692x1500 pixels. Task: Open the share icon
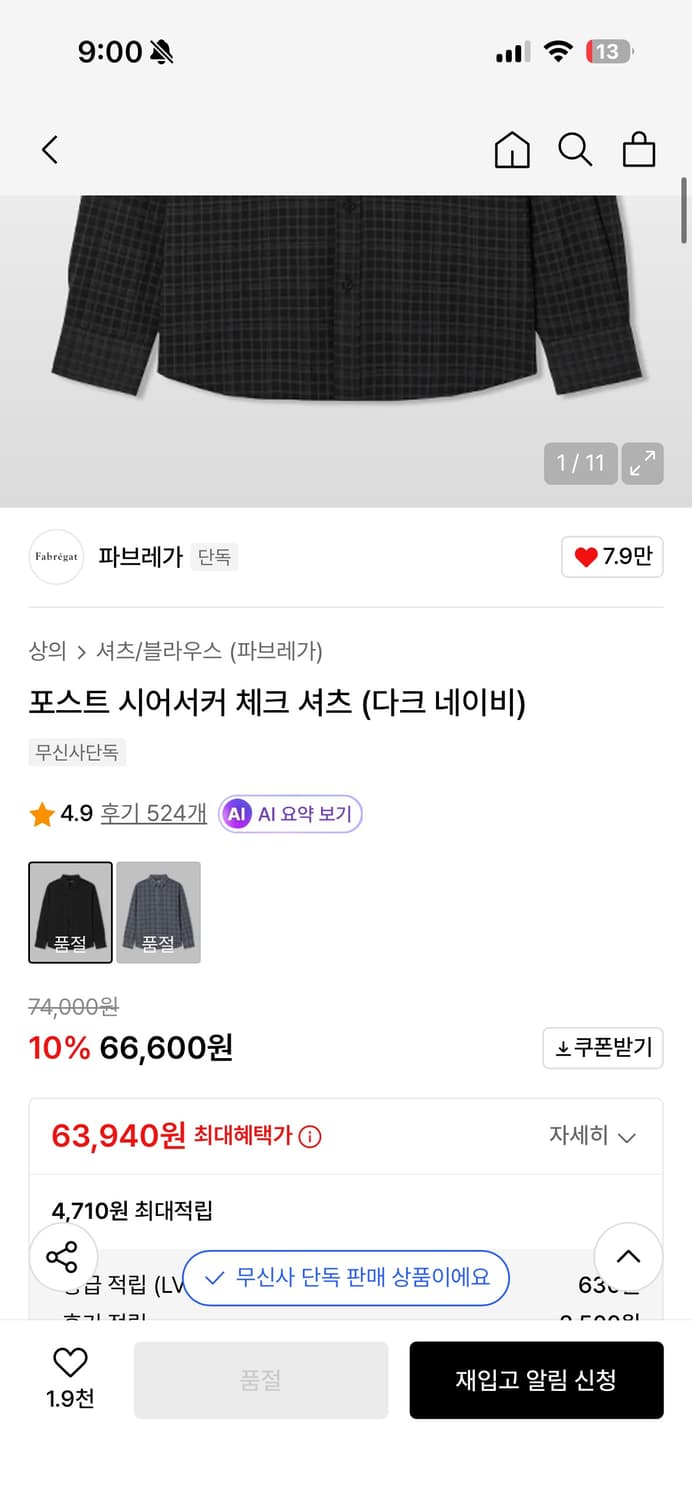(x=63, y=1256)
